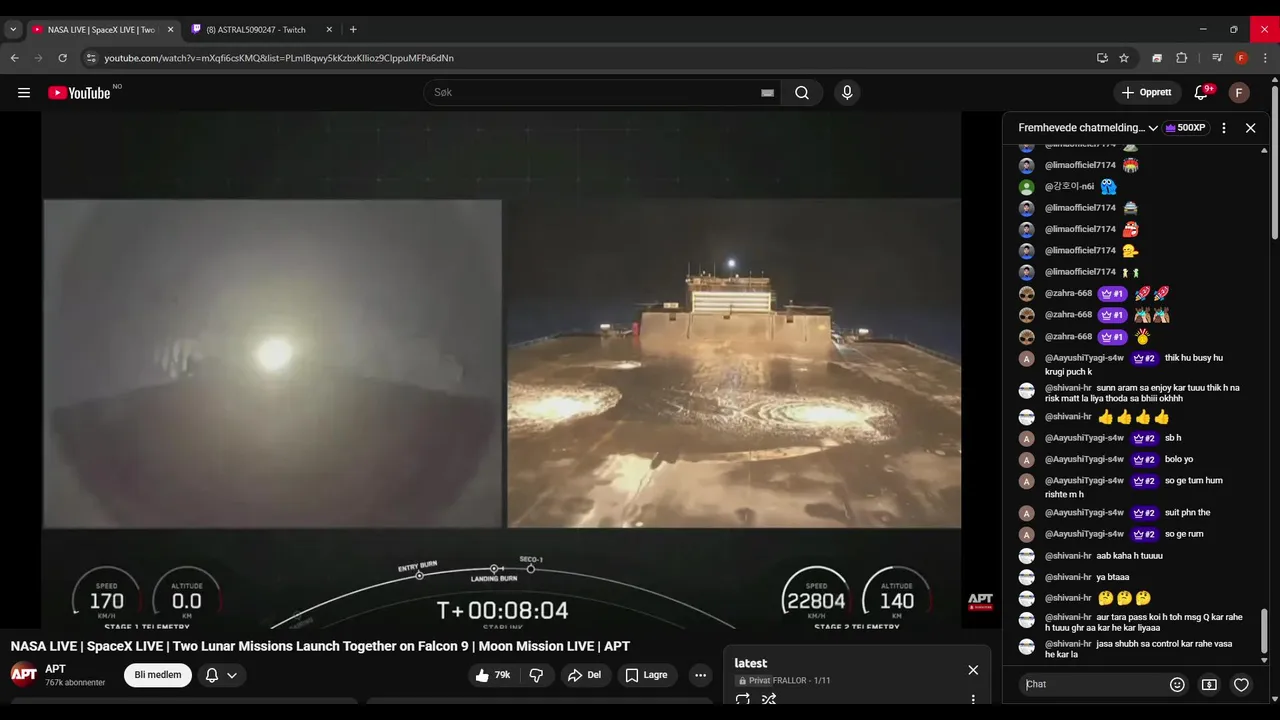This screenshot has height=720, width=1280.
Task: Click the main page vertical scrollbar
Action: tap(1275, 163)
